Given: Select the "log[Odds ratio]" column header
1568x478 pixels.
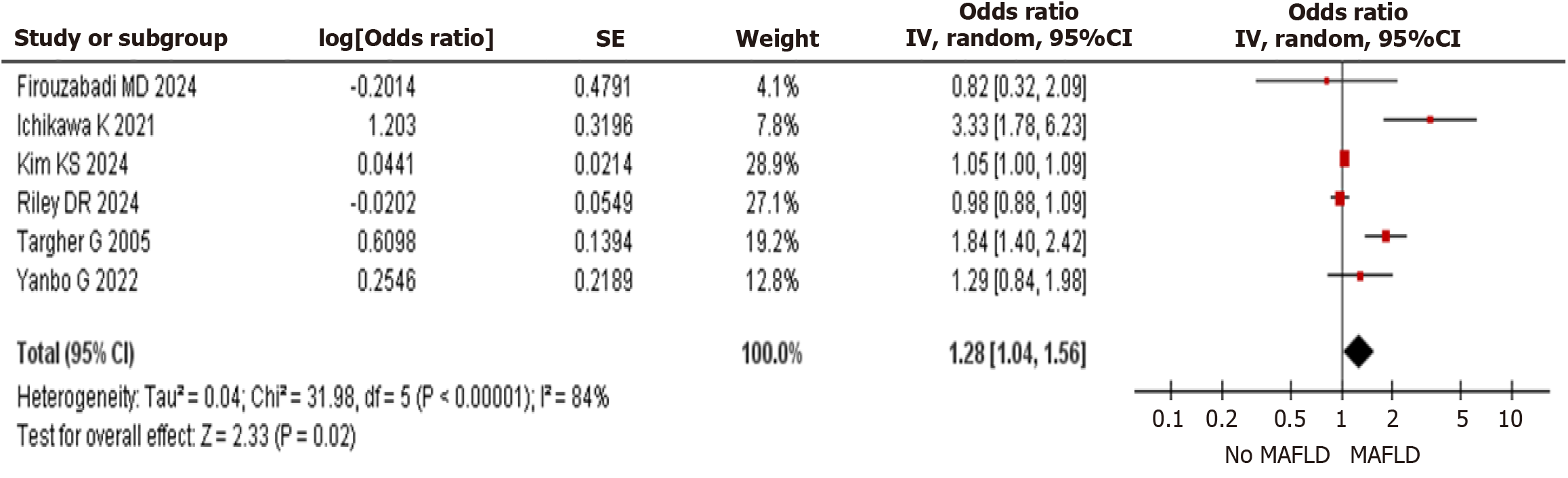Looking at the screenshot, I should click(x=406, y=39).
